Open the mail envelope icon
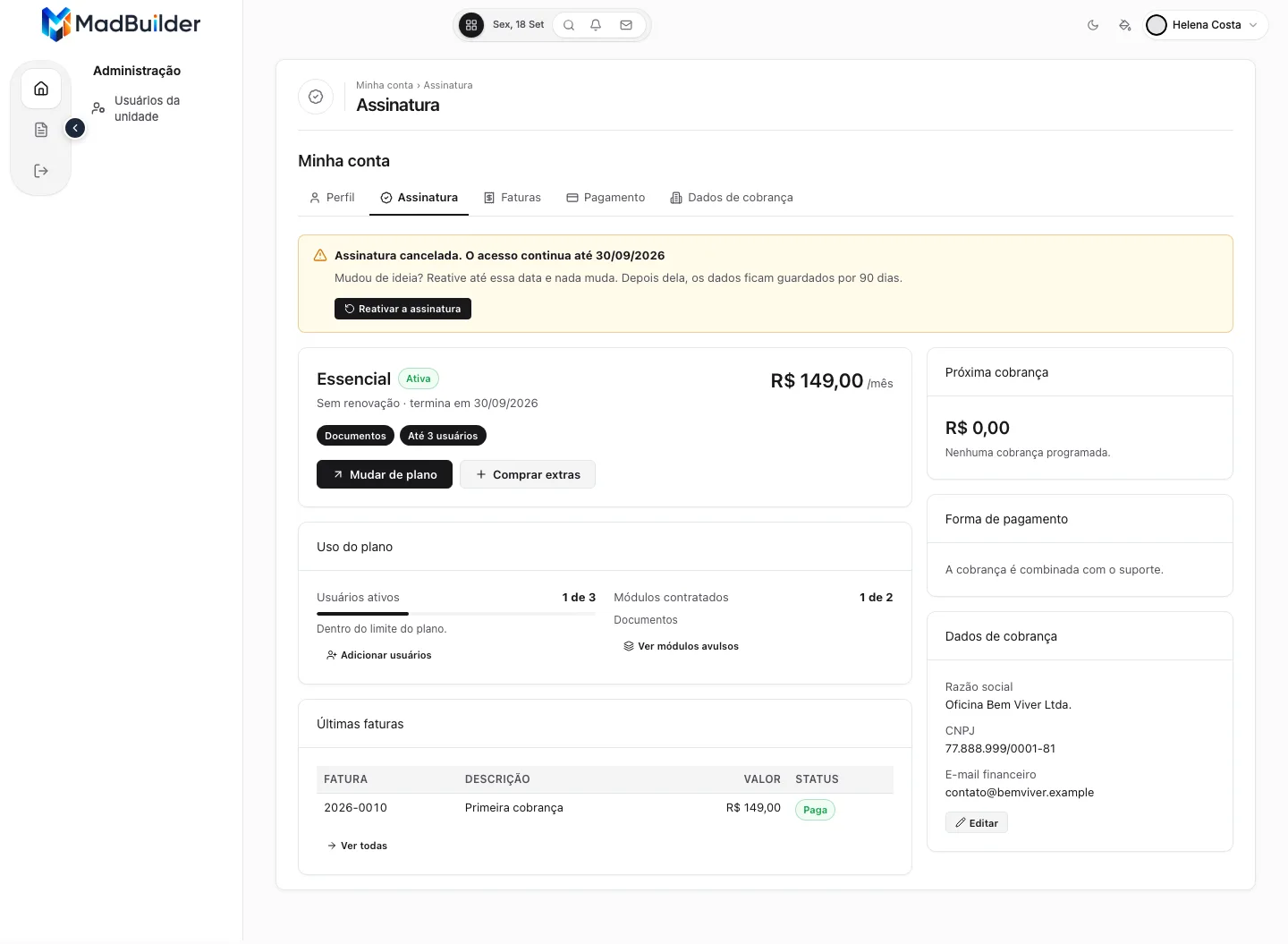 [626, 25]
